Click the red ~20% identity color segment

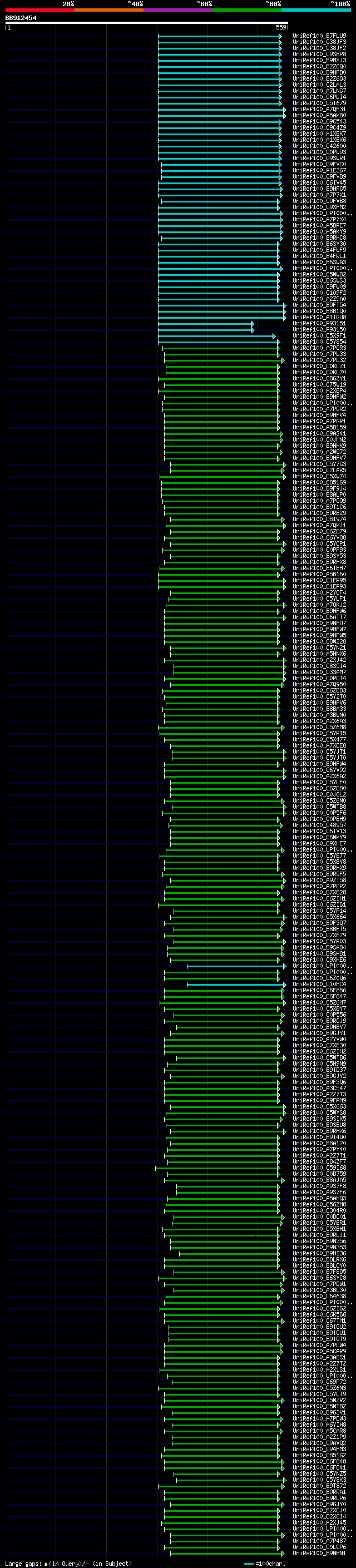click(39, 10)
